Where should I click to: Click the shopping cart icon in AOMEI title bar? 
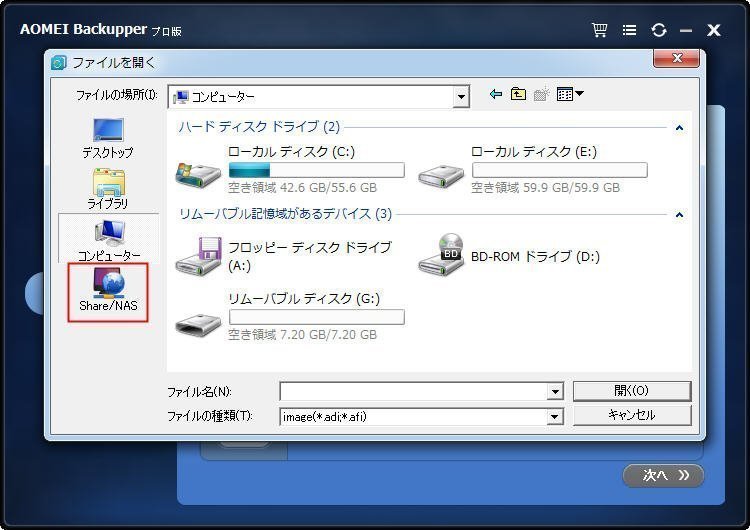(x=599, y=30)
